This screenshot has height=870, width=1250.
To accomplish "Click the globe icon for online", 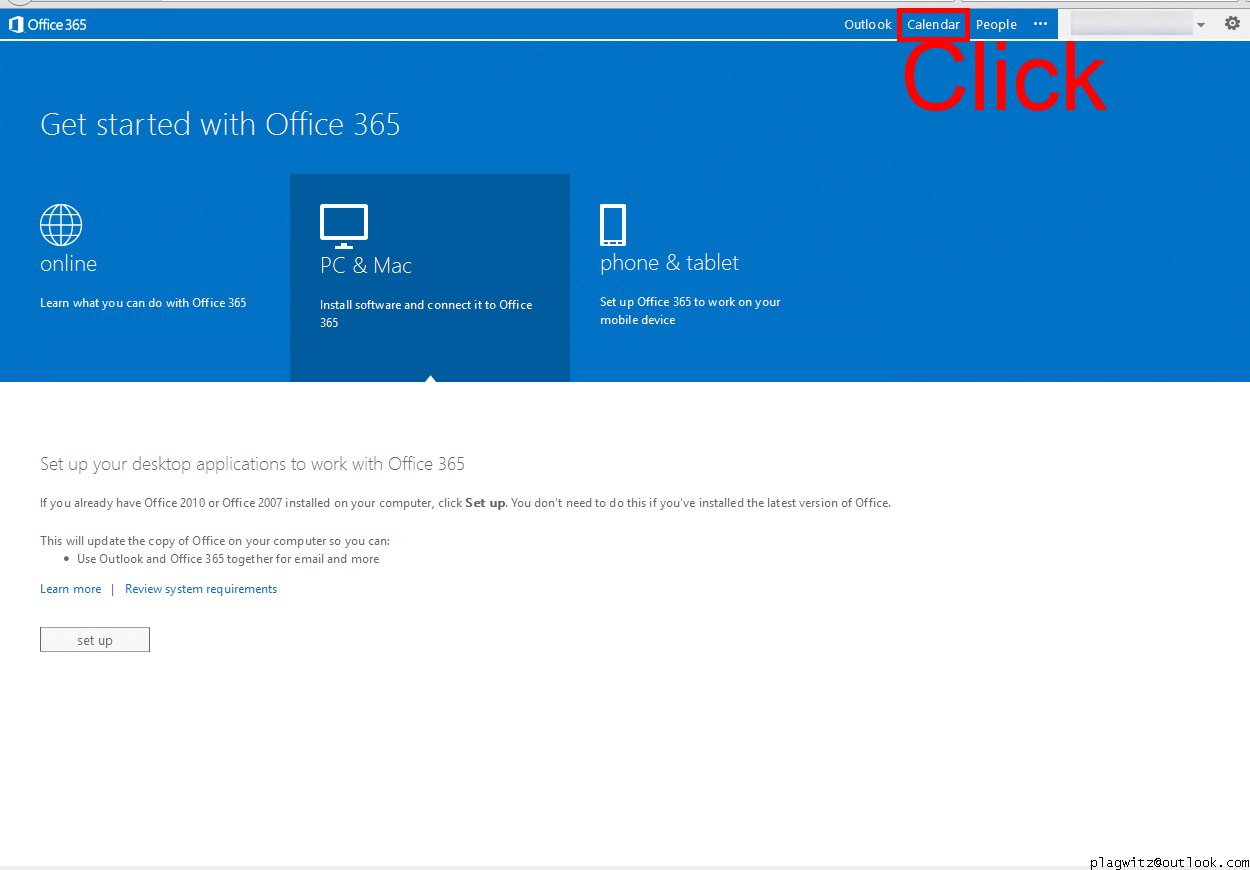I will click(x=61, y=225).
